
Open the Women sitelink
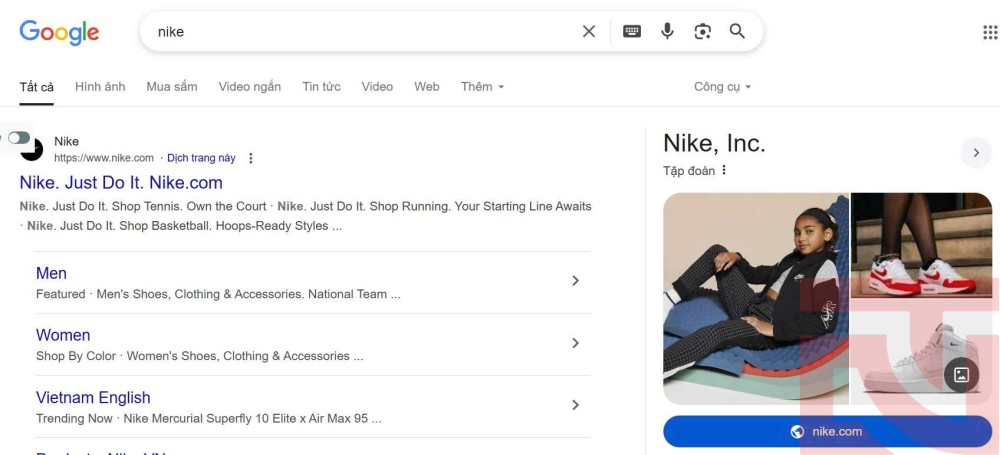point(63,335)
